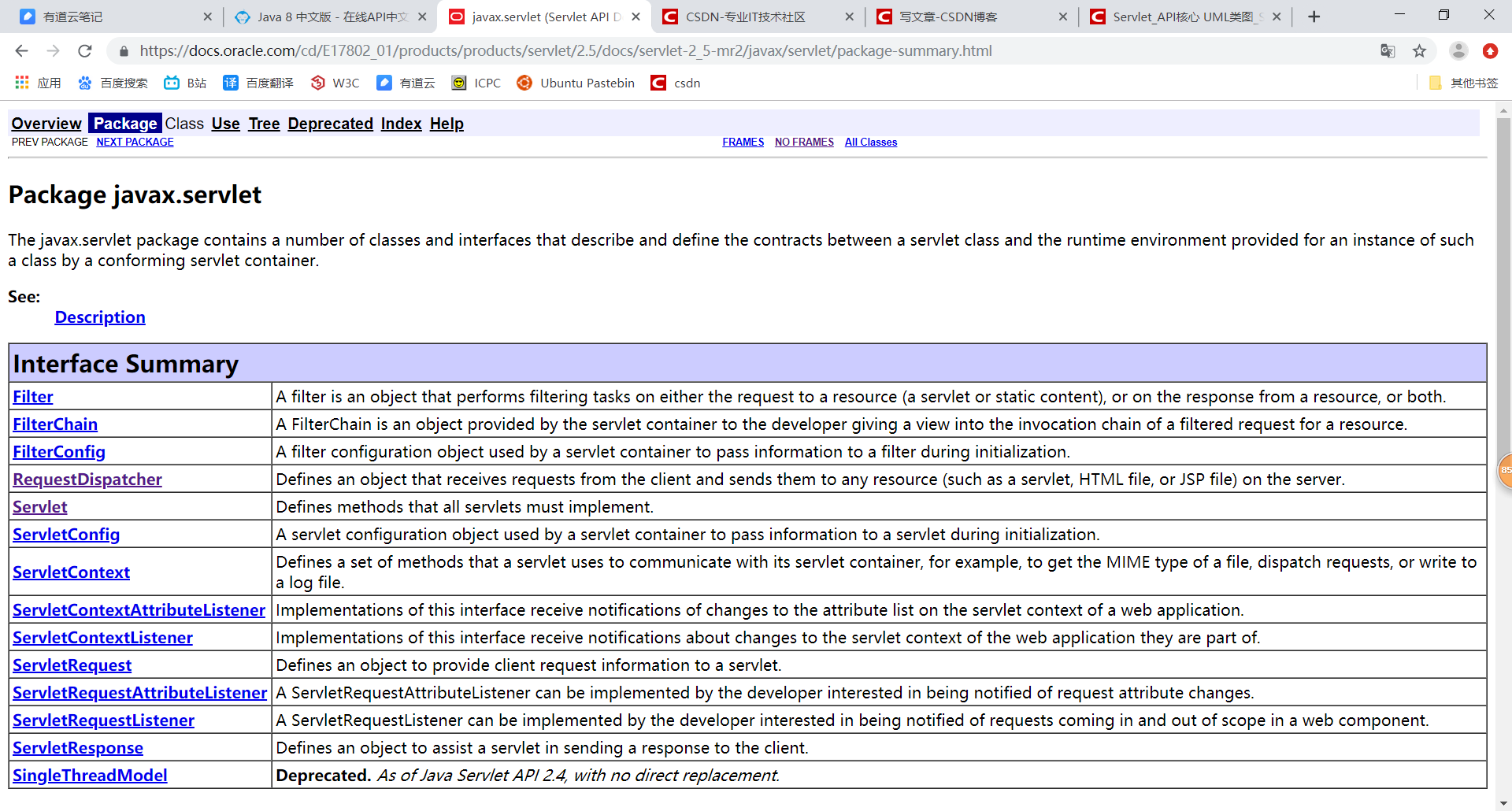1512x811 pixels.
Task: Open the ServletRequest interface link
Action: (x=72, y=665)
